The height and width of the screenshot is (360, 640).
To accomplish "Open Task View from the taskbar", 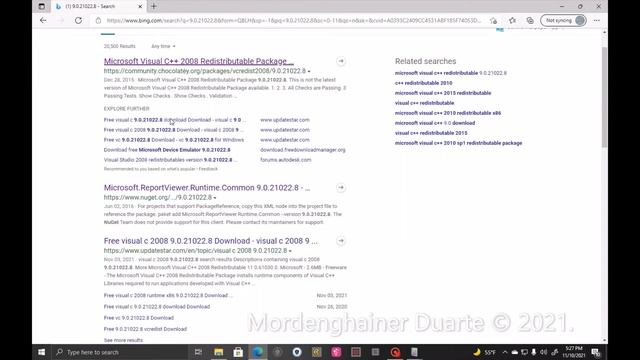I will click(x=198, y=352).
